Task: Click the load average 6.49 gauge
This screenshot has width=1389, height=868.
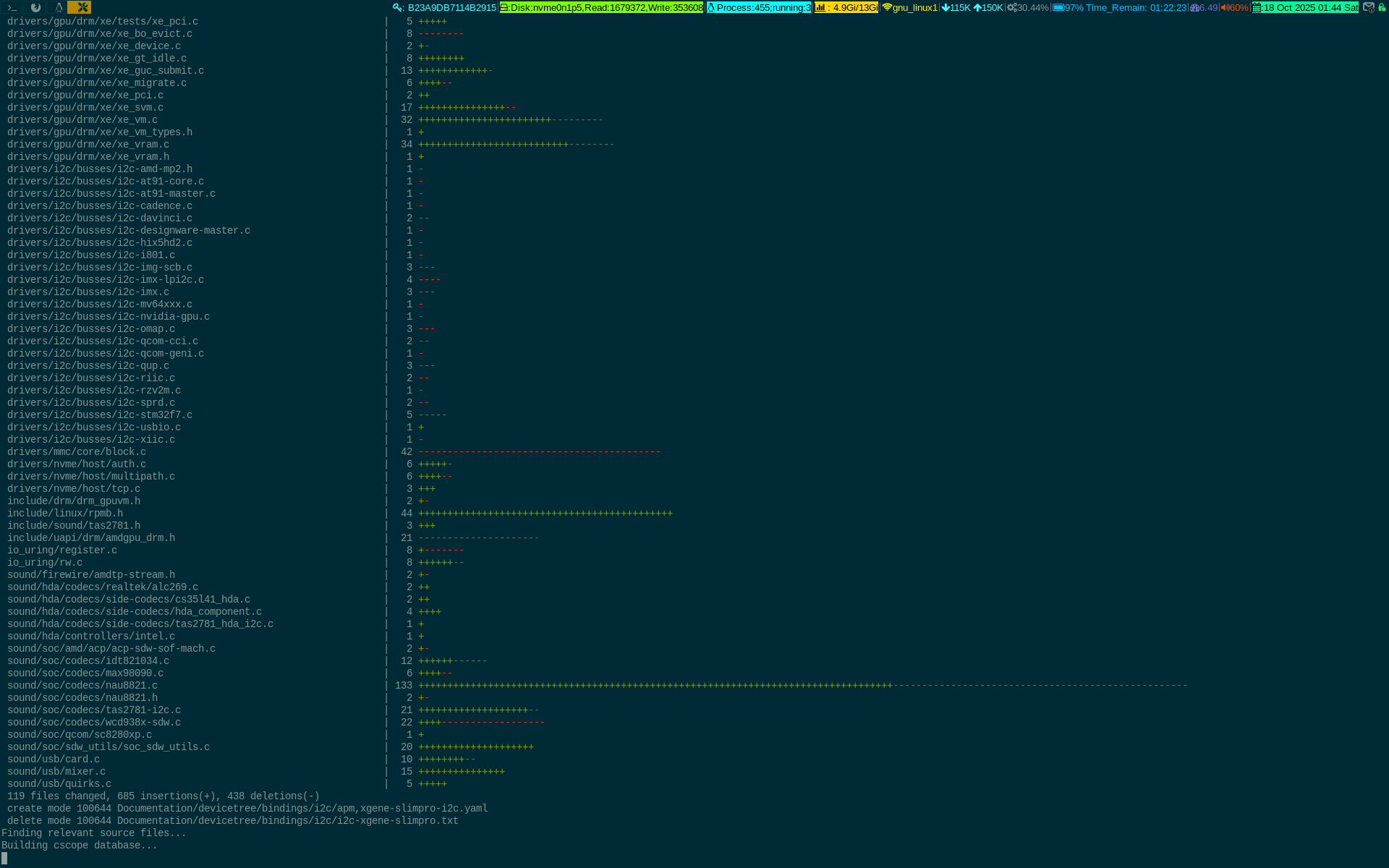Action: tap(1204, 7)
